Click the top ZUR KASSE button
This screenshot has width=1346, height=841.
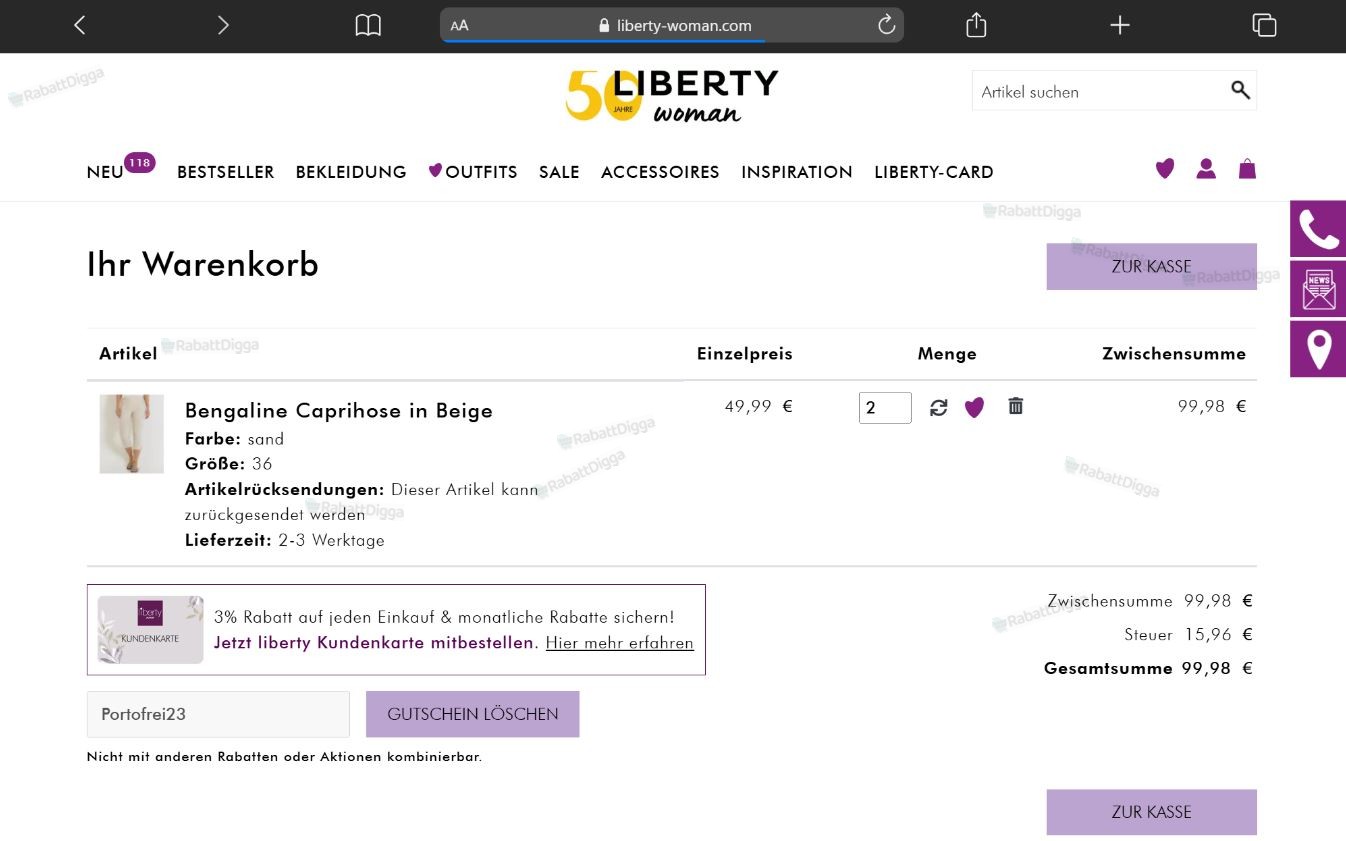(x=1151, y=266)
